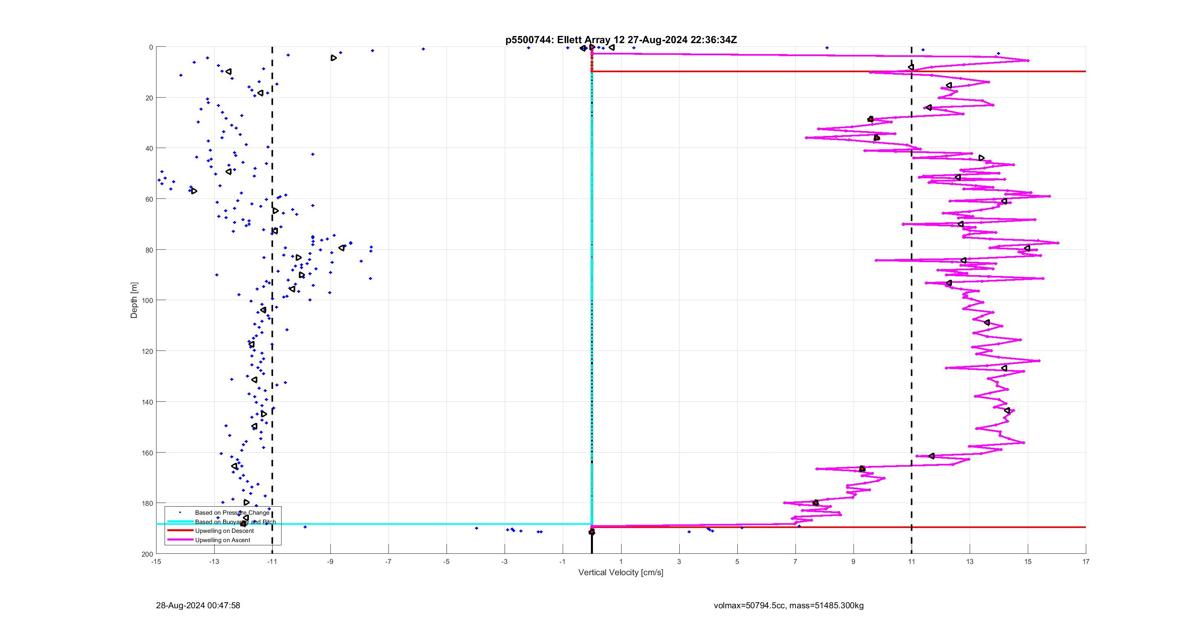Click the y-axis tick label '100'

[x=146, y=300]
